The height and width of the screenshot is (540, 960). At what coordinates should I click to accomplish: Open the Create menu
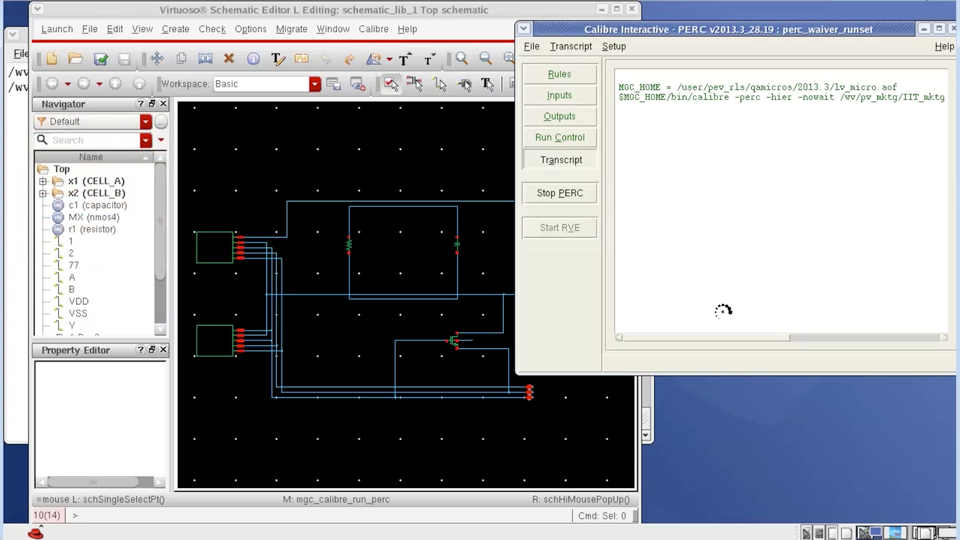pyautogui.click(x=175, y=29)
